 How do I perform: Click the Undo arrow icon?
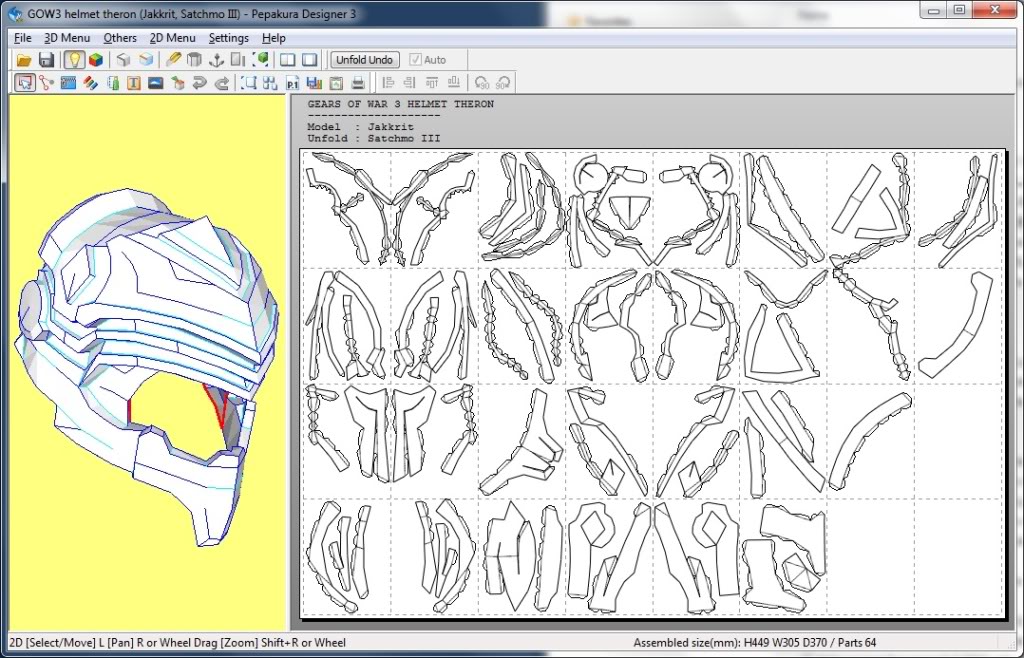(x=200, y=83)
